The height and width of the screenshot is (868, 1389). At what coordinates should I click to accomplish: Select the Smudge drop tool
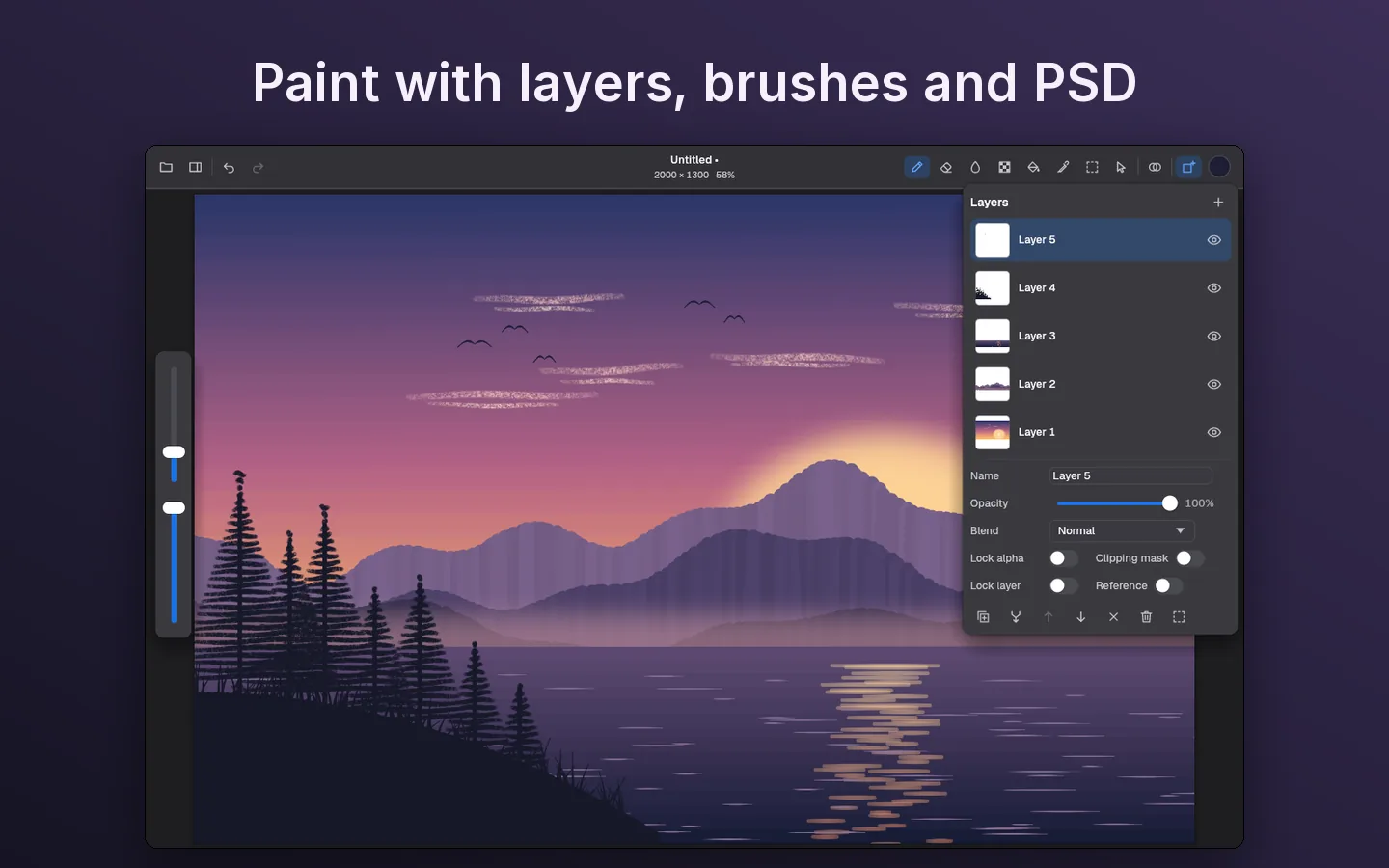coord(975,167)
